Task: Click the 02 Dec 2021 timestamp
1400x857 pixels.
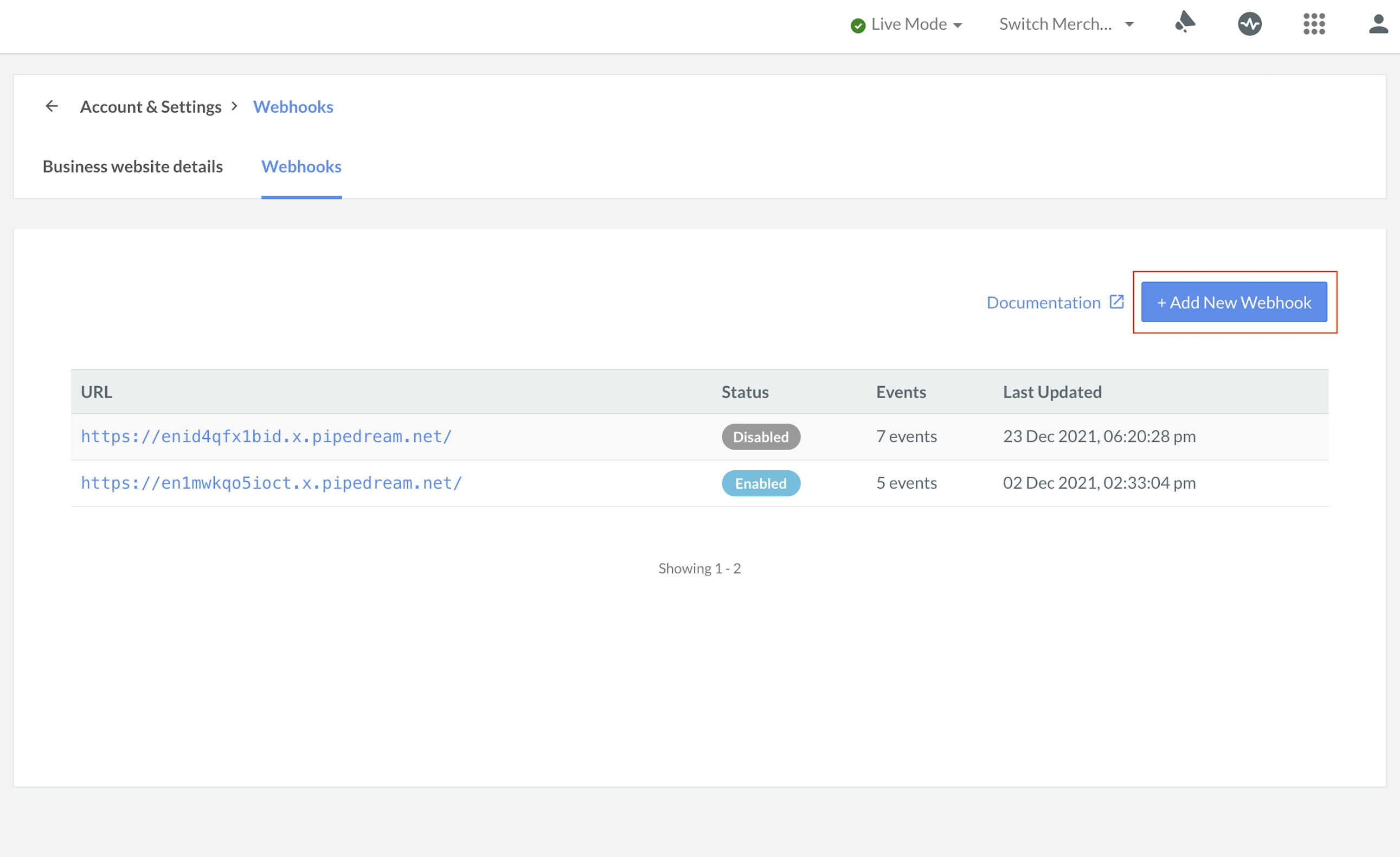Action: [1099, 483]
